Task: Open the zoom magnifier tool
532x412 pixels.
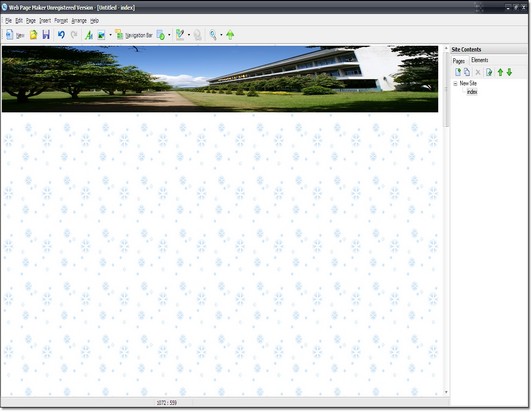Action: pyautogui.click(x=213, y=35)
